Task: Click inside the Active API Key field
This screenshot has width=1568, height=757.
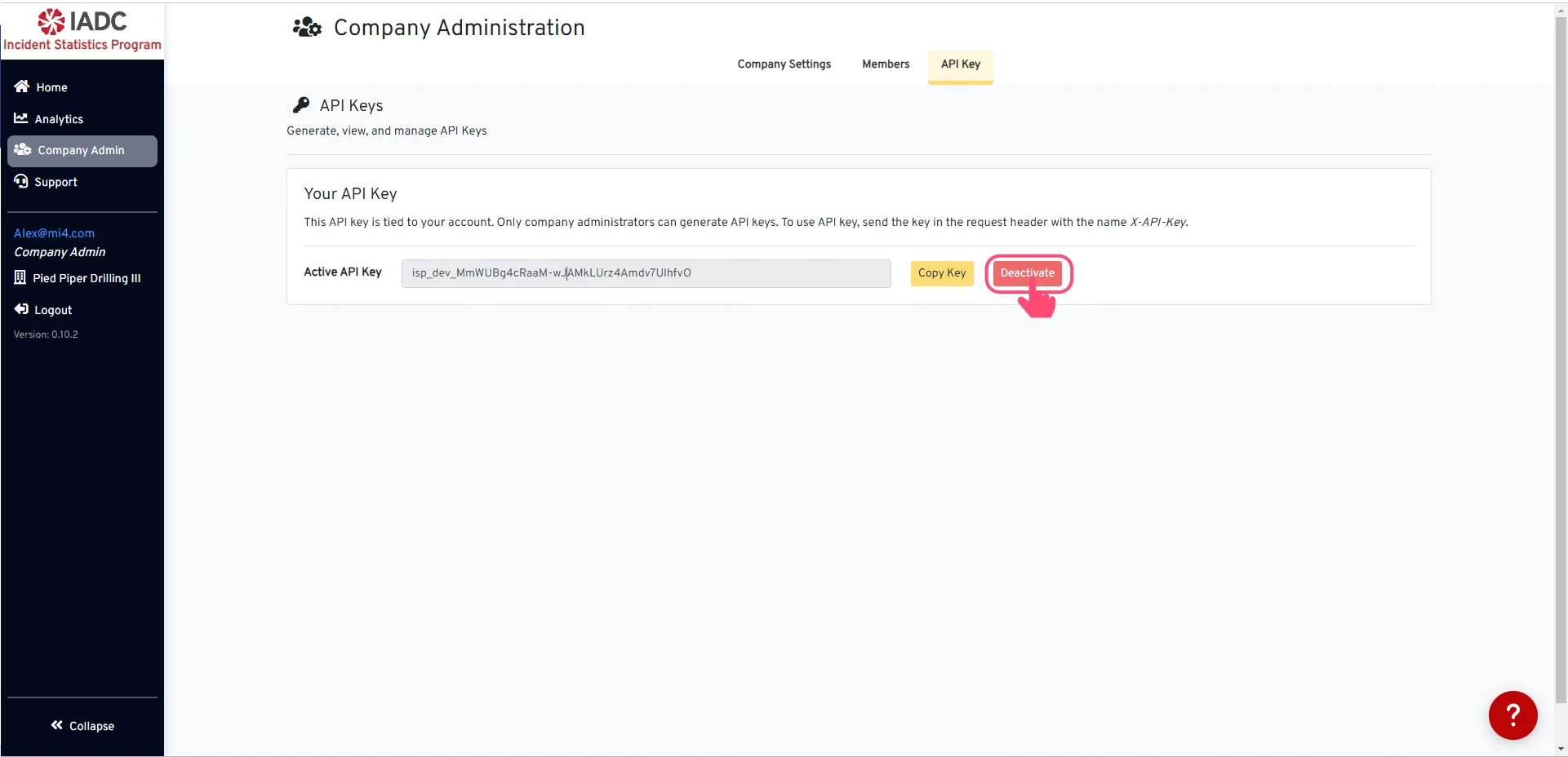Action: click(x=646, y=273)
